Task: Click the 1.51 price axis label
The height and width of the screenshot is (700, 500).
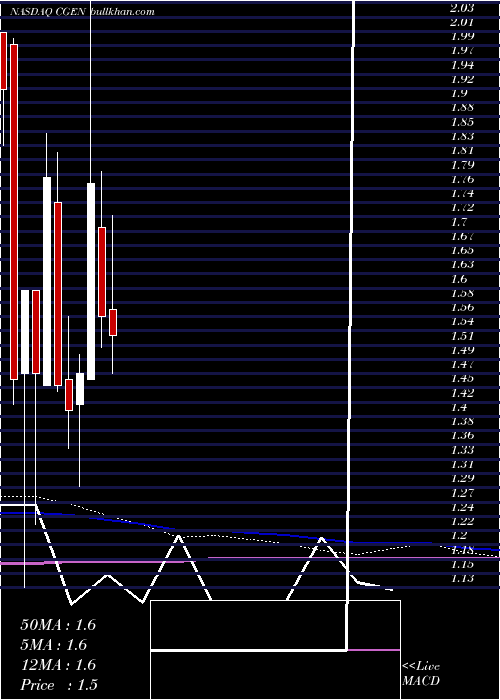Action: pyautogui.click(x=462, y=336)
